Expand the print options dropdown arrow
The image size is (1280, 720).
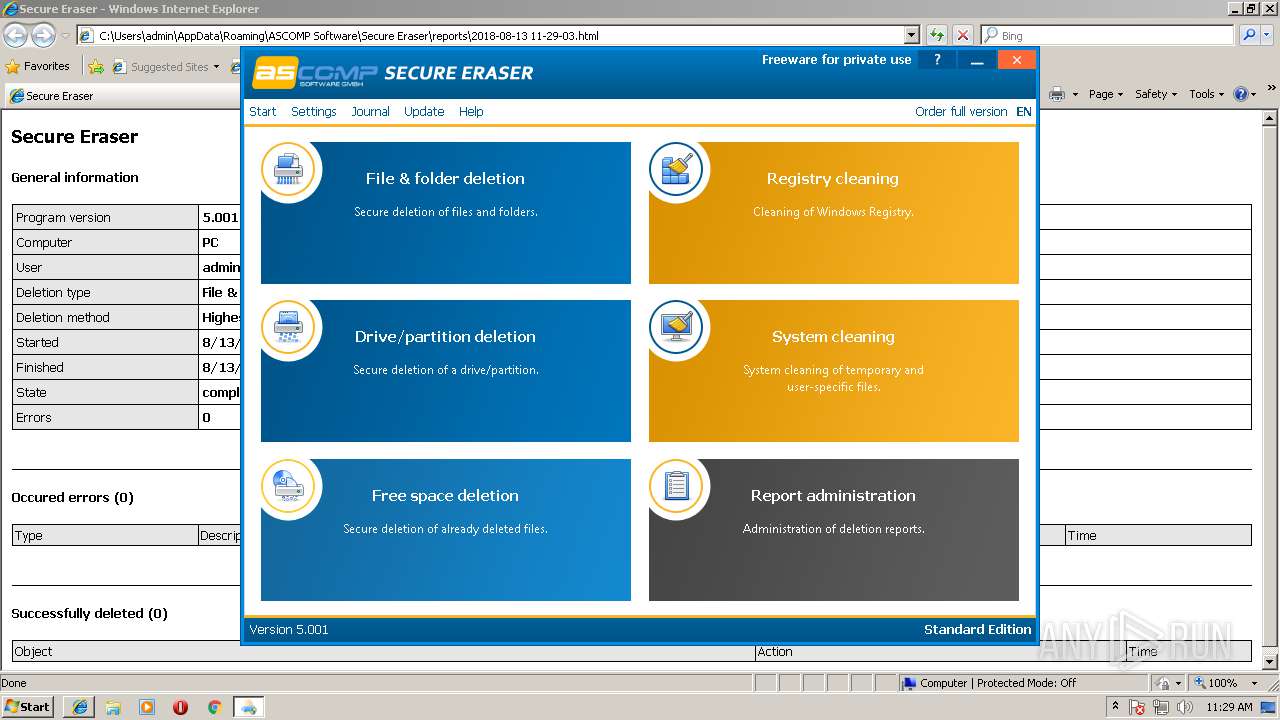pos(1075,94)
